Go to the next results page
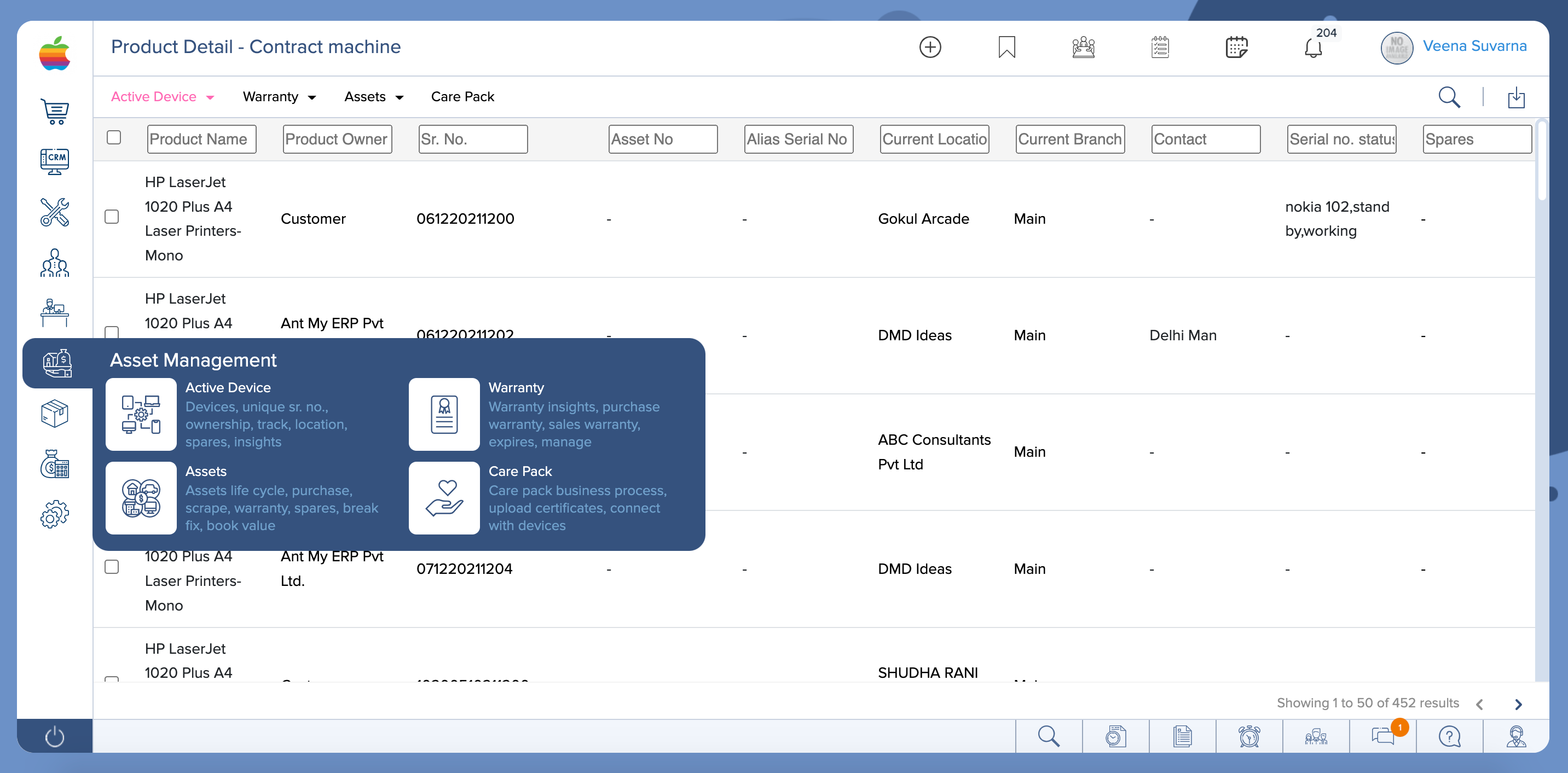The height and width of the screenshot is (773, 1568). [x=1518, y=704]
